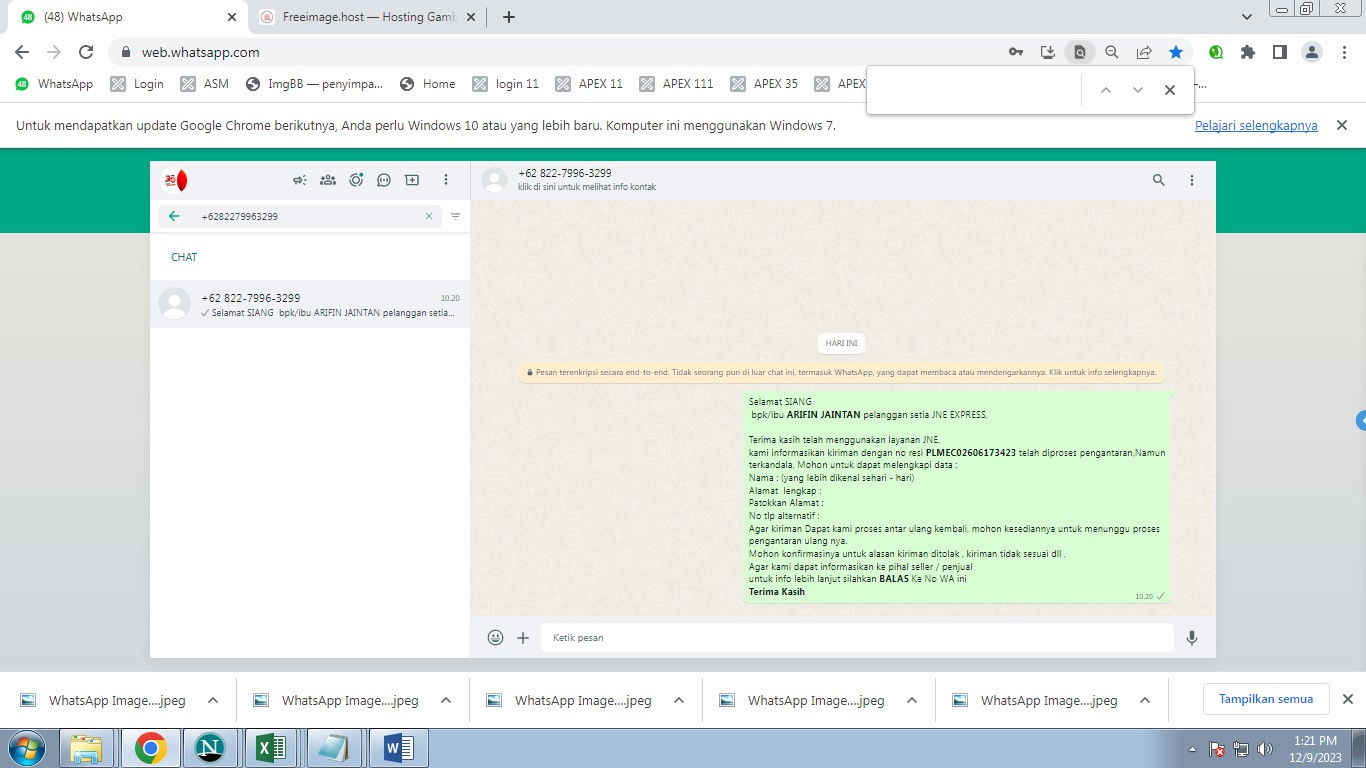Click the install app icon in address bar

1048,52
